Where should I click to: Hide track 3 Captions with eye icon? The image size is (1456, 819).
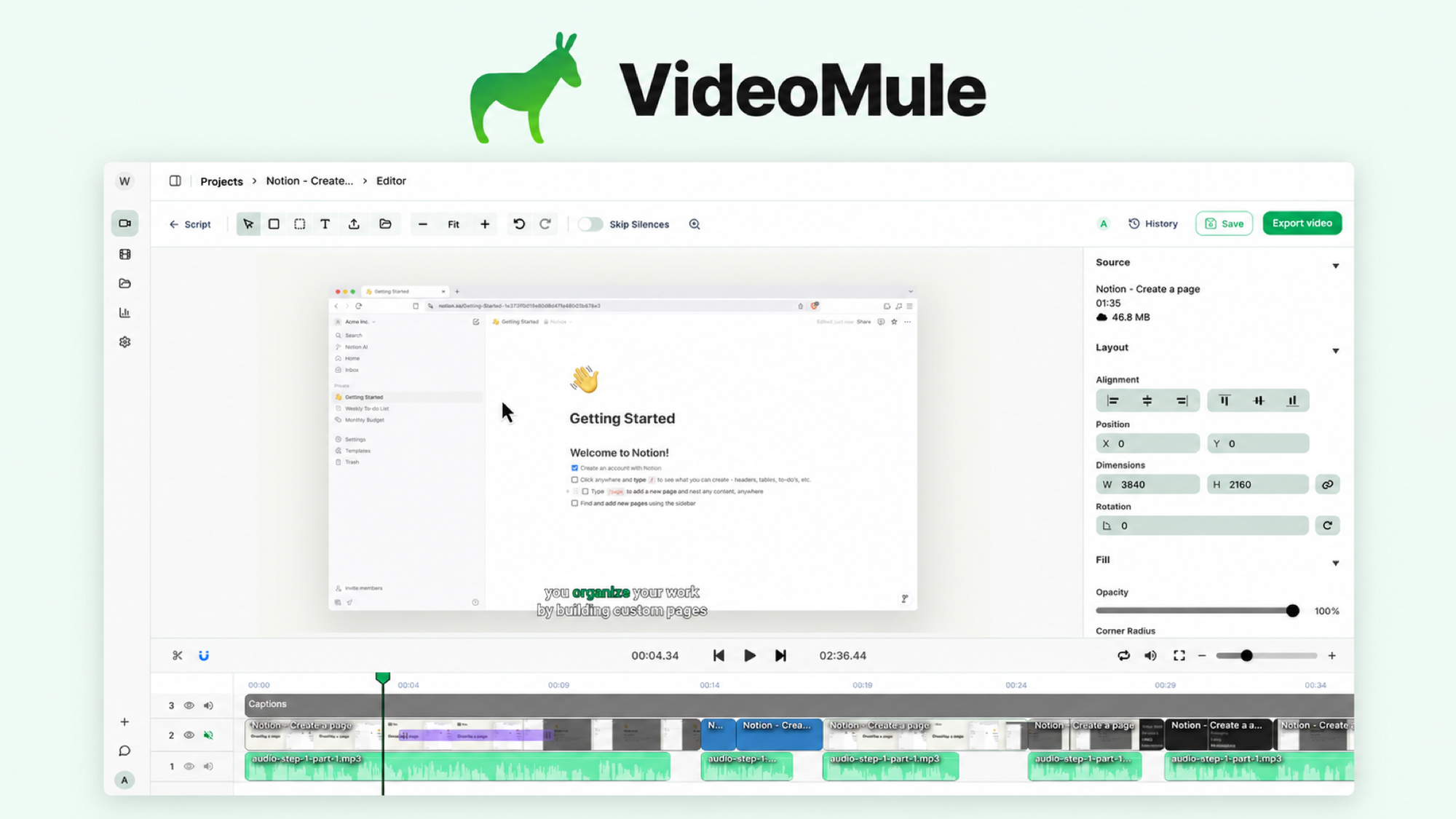point(189,705)
